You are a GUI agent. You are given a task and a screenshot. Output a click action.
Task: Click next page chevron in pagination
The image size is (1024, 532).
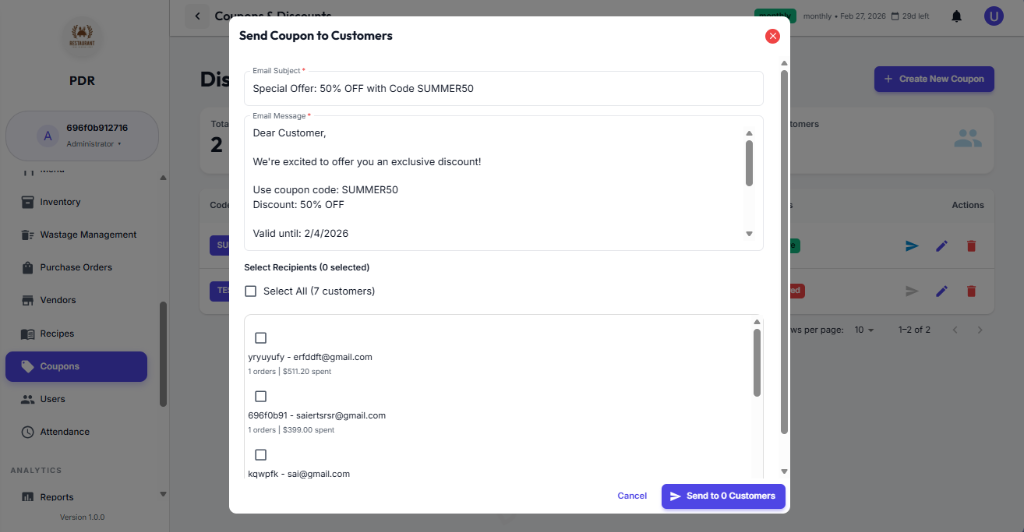[980, 330]
